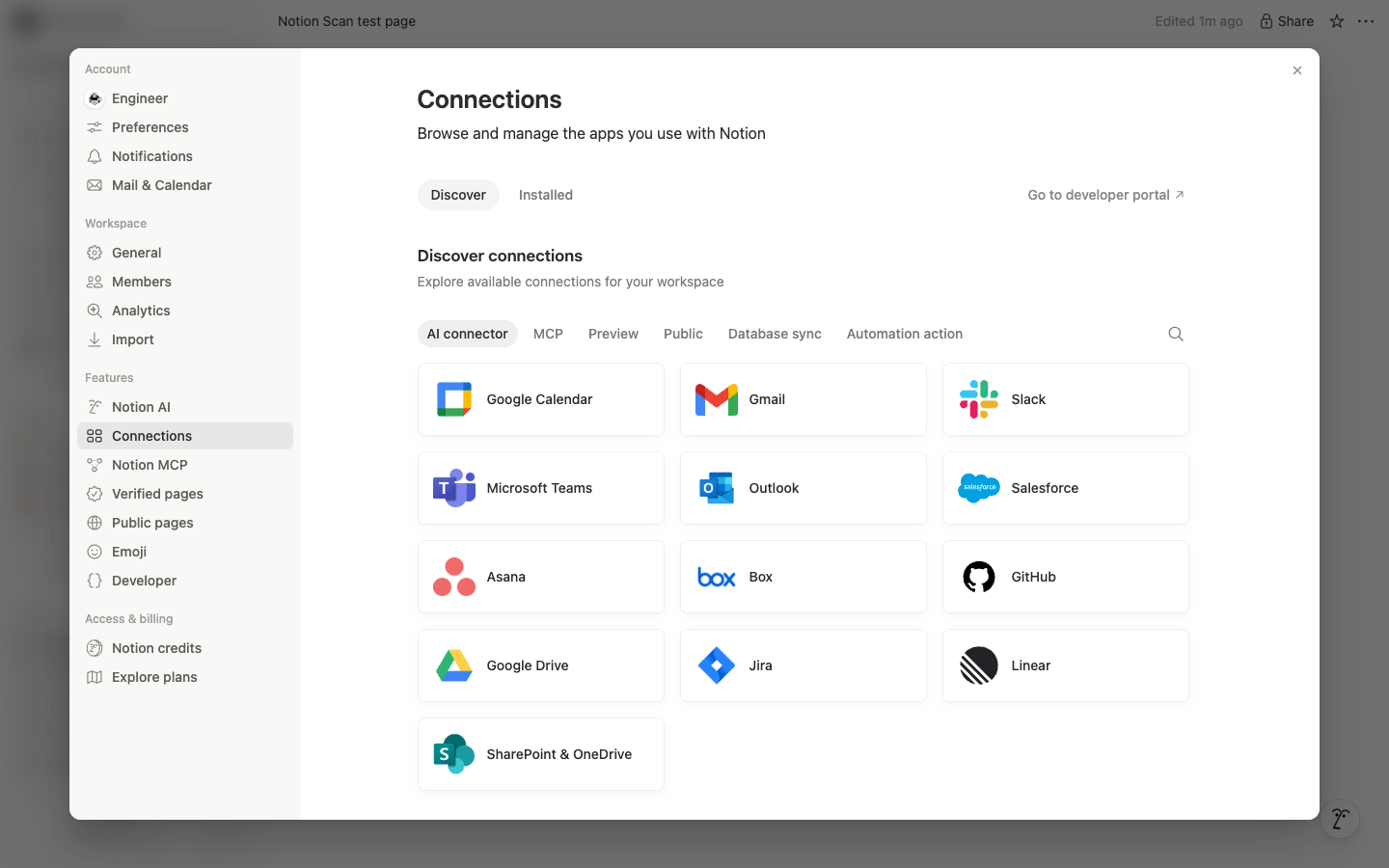Open Go to developer portal link

point(1105,195)
